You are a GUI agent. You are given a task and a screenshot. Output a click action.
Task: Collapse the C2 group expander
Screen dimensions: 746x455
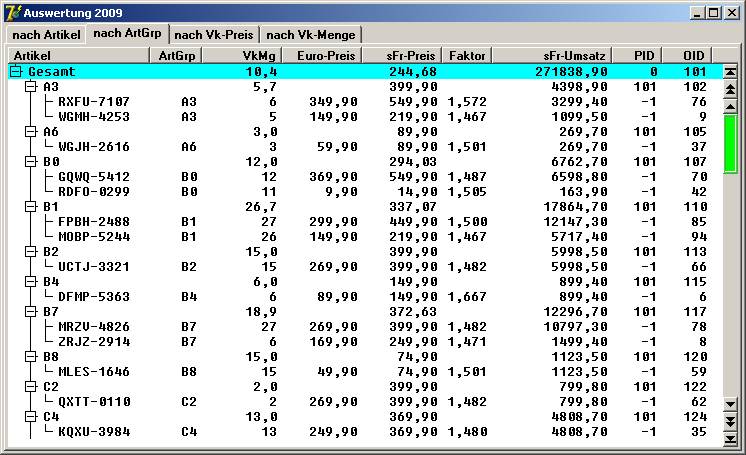pyautogui.click(x=30, y=387)
